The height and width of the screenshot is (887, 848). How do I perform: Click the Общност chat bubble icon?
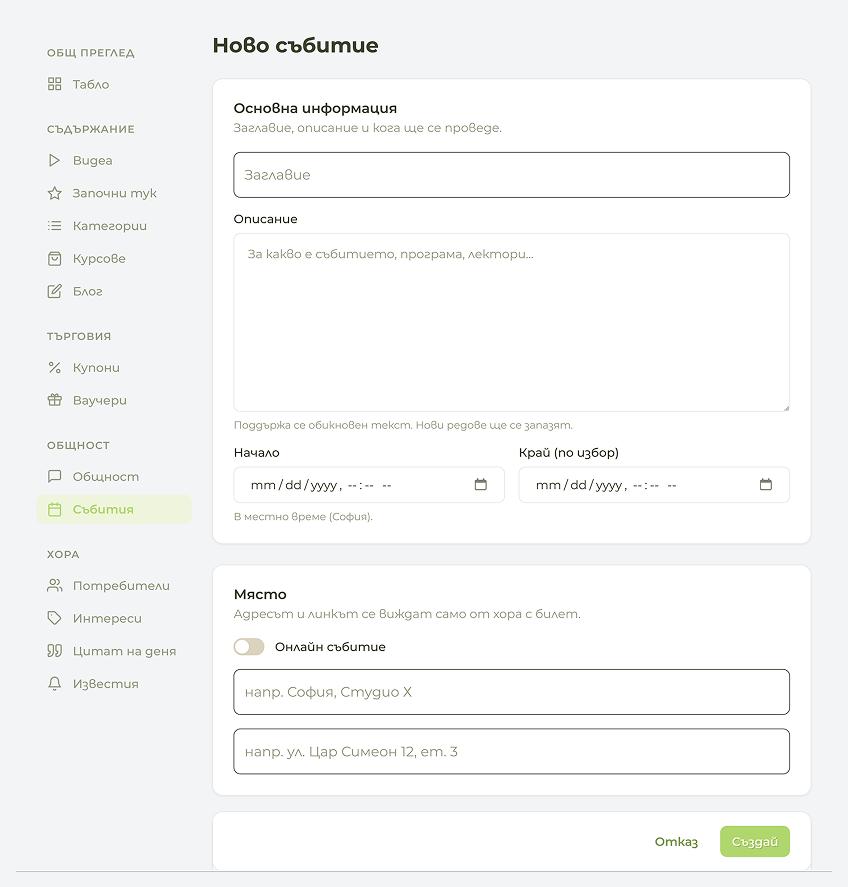pos(54,476)
